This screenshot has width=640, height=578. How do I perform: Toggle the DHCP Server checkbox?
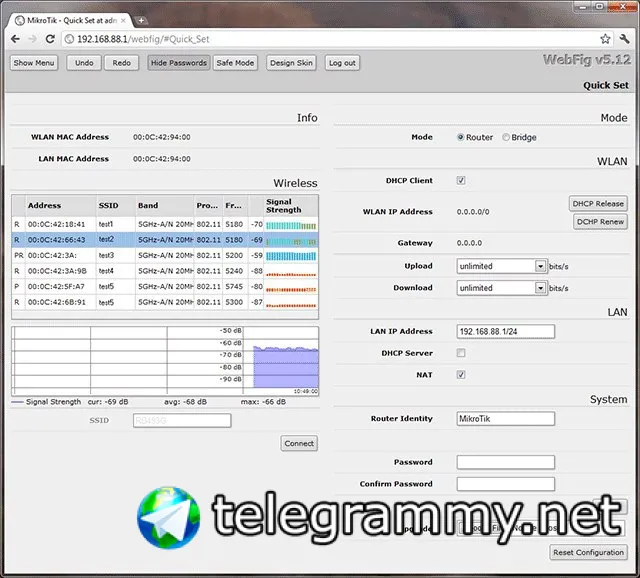click(x=461, y=353)
